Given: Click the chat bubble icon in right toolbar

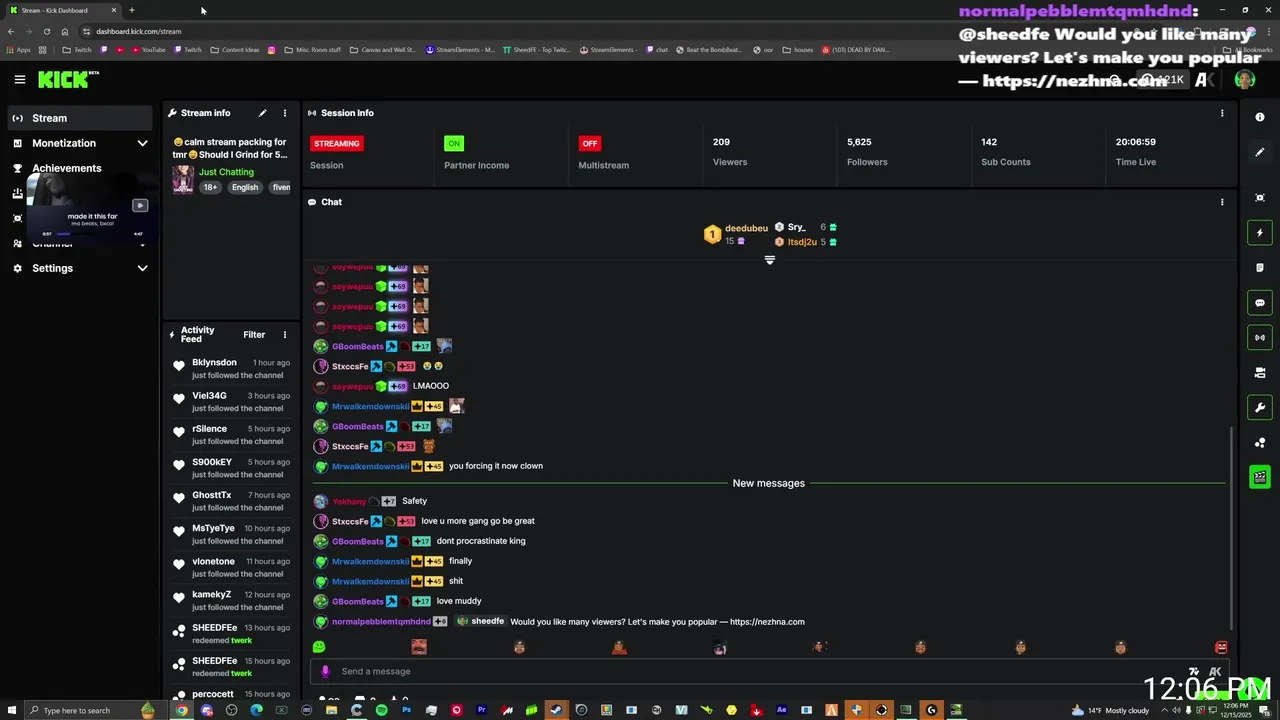Looking at the screenshot, I should click(x=1259, y=303).
